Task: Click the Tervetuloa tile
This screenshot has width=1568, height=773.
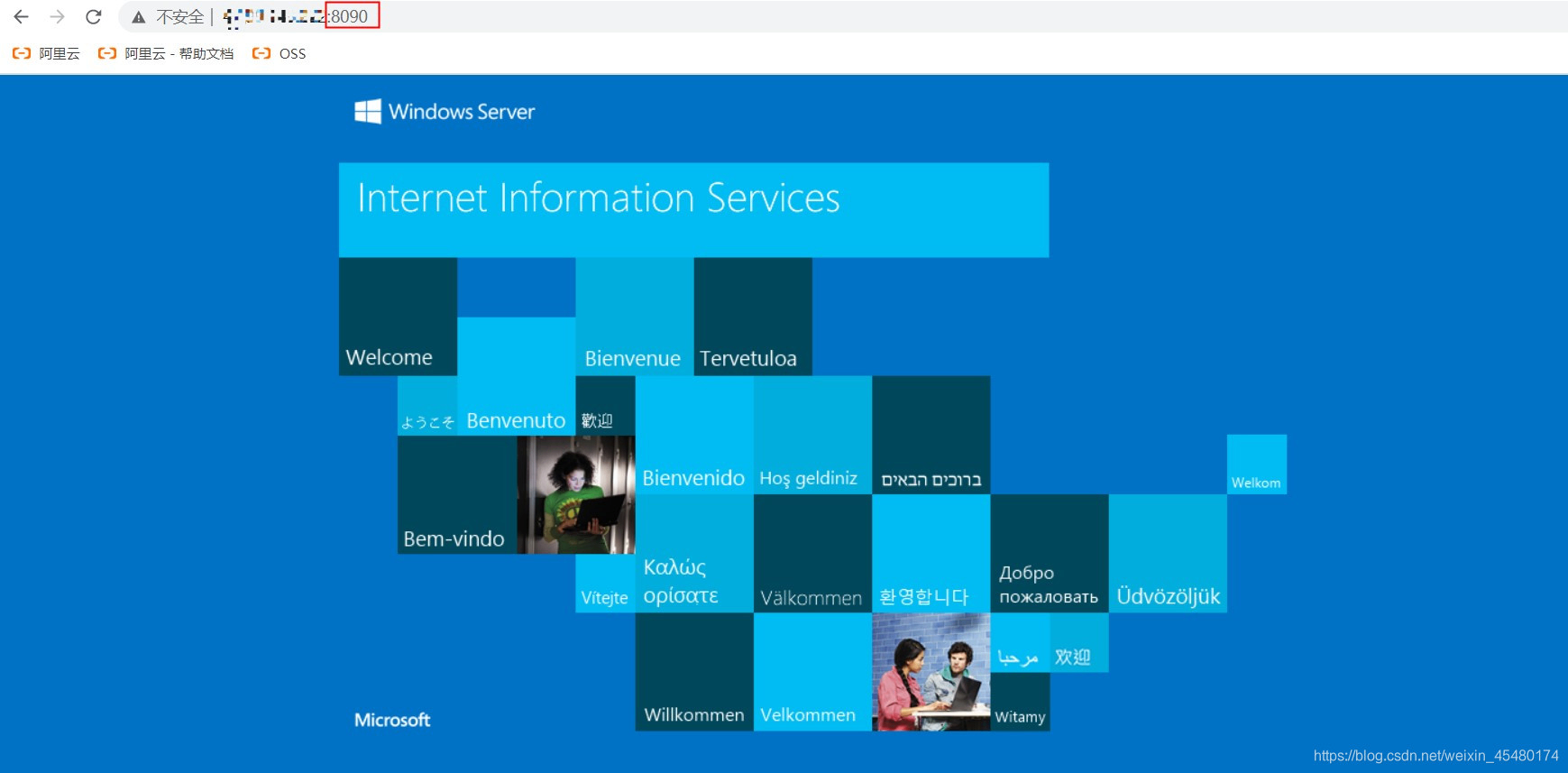Action: click(753, 317)
